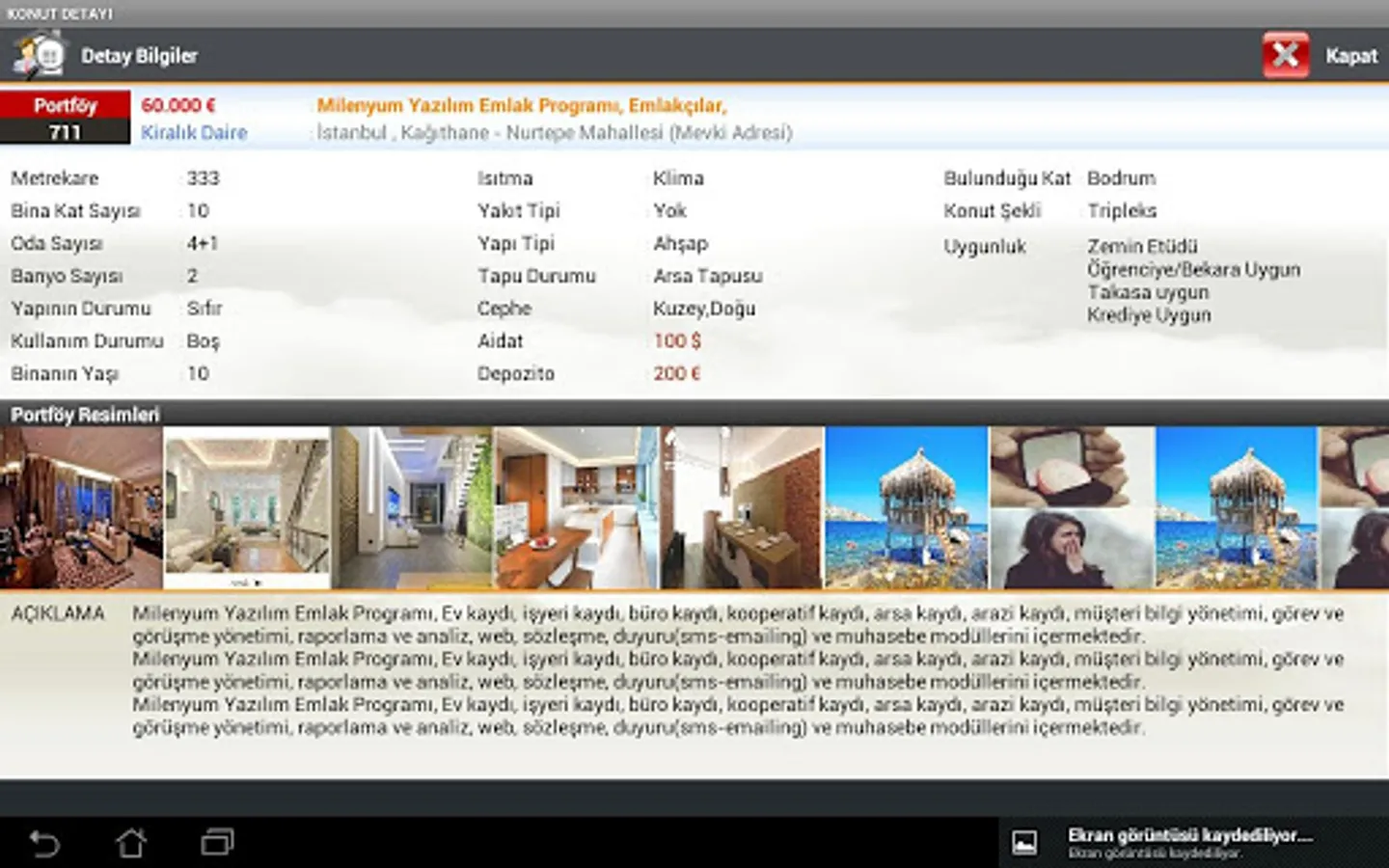The height and width of the screenshot is (868, 1389).
Task: Click the "Binanın Yaşı" label
Action: 65,374
